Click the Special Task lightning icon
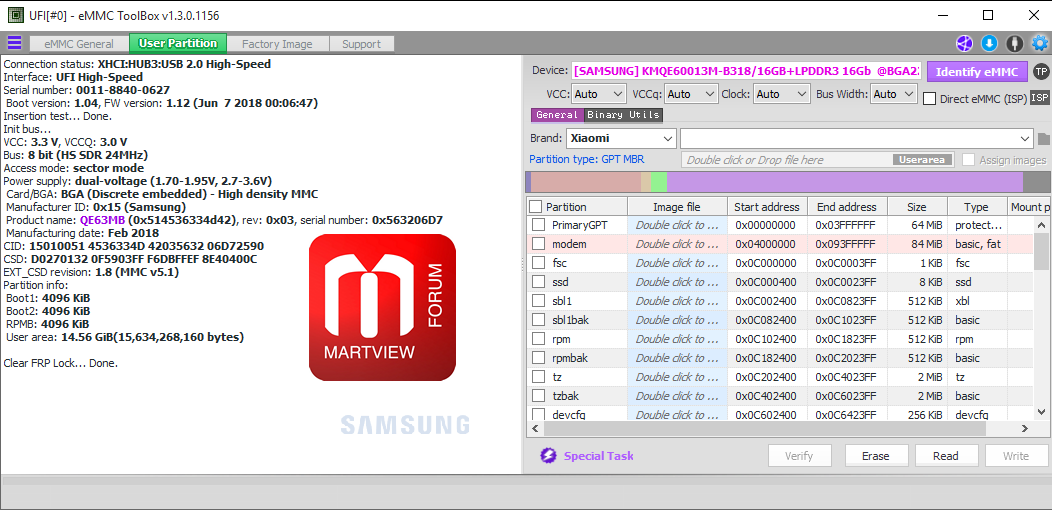1052x510 pixels. tap(548, 456)
